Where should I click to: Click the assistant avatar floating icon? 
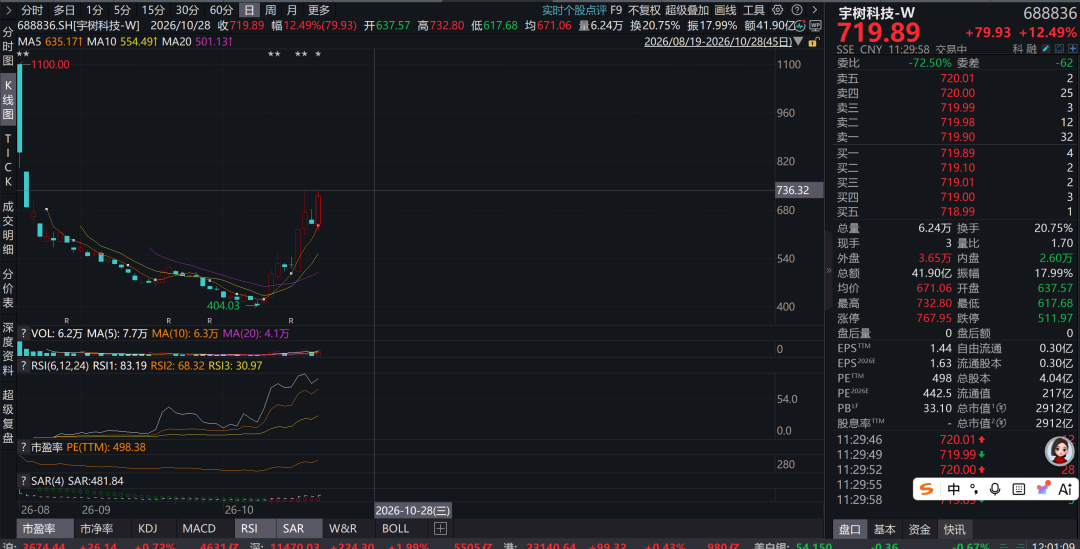1059,452
